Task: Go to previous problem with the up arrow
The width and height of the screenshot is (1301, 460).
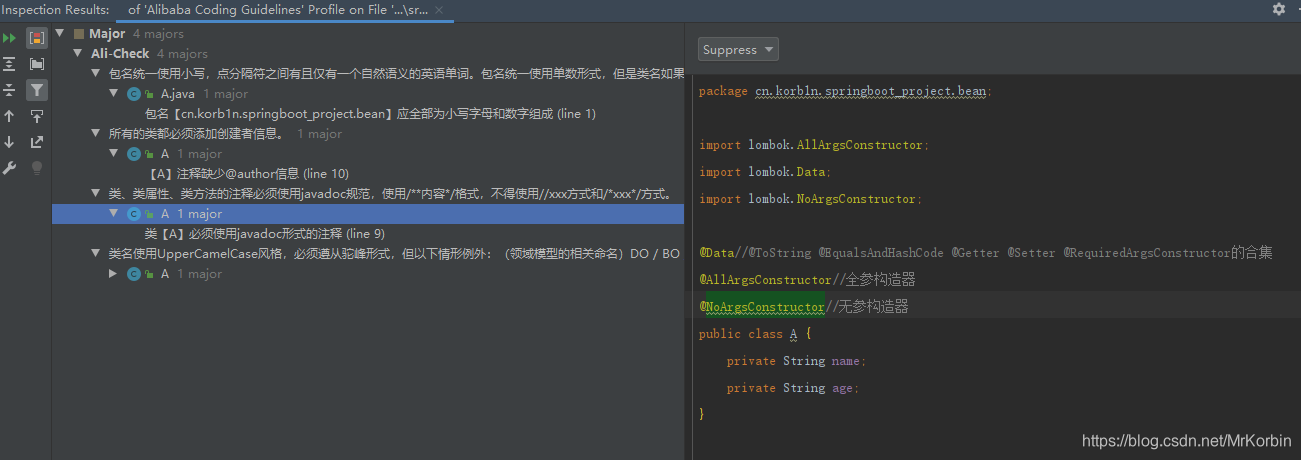Action: pyautogui.click(x=10, y=116)
